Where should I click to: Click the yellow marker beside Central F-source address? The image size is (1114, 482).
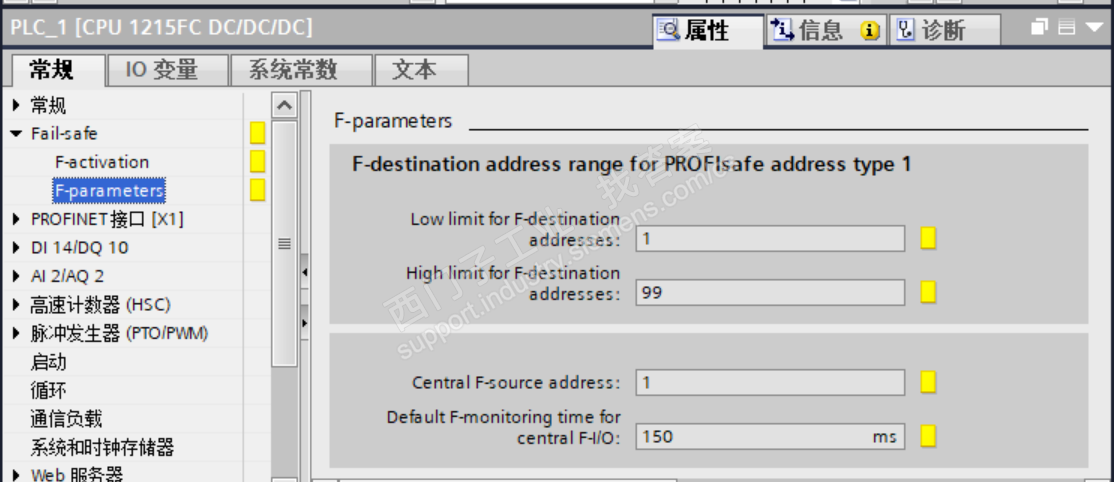tap(928, 382)
